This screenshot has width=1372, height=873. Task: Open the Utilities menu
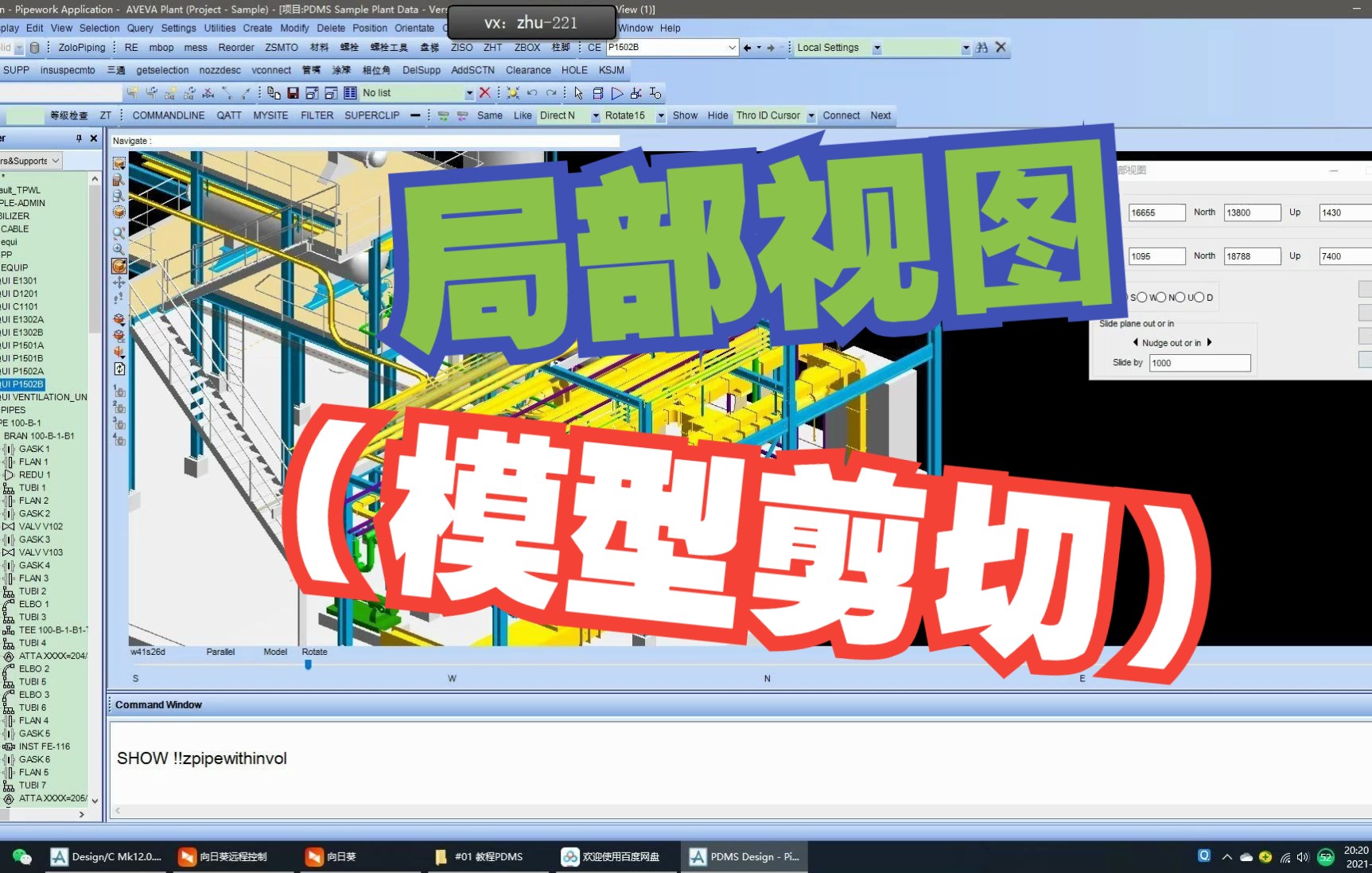pos(220,28)
